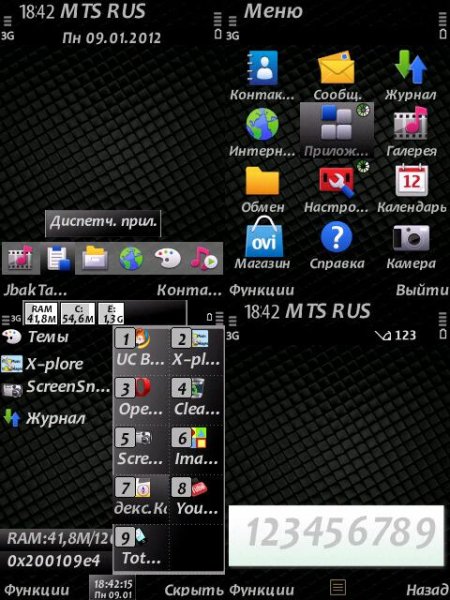Select the highlighted Приложения tile

[337, 130]
